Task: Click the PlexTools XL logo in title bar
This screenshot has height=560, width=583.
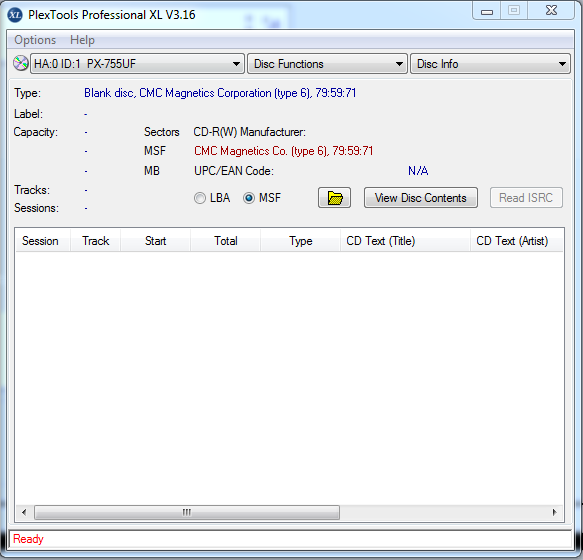Action: [x=15, y=15]
